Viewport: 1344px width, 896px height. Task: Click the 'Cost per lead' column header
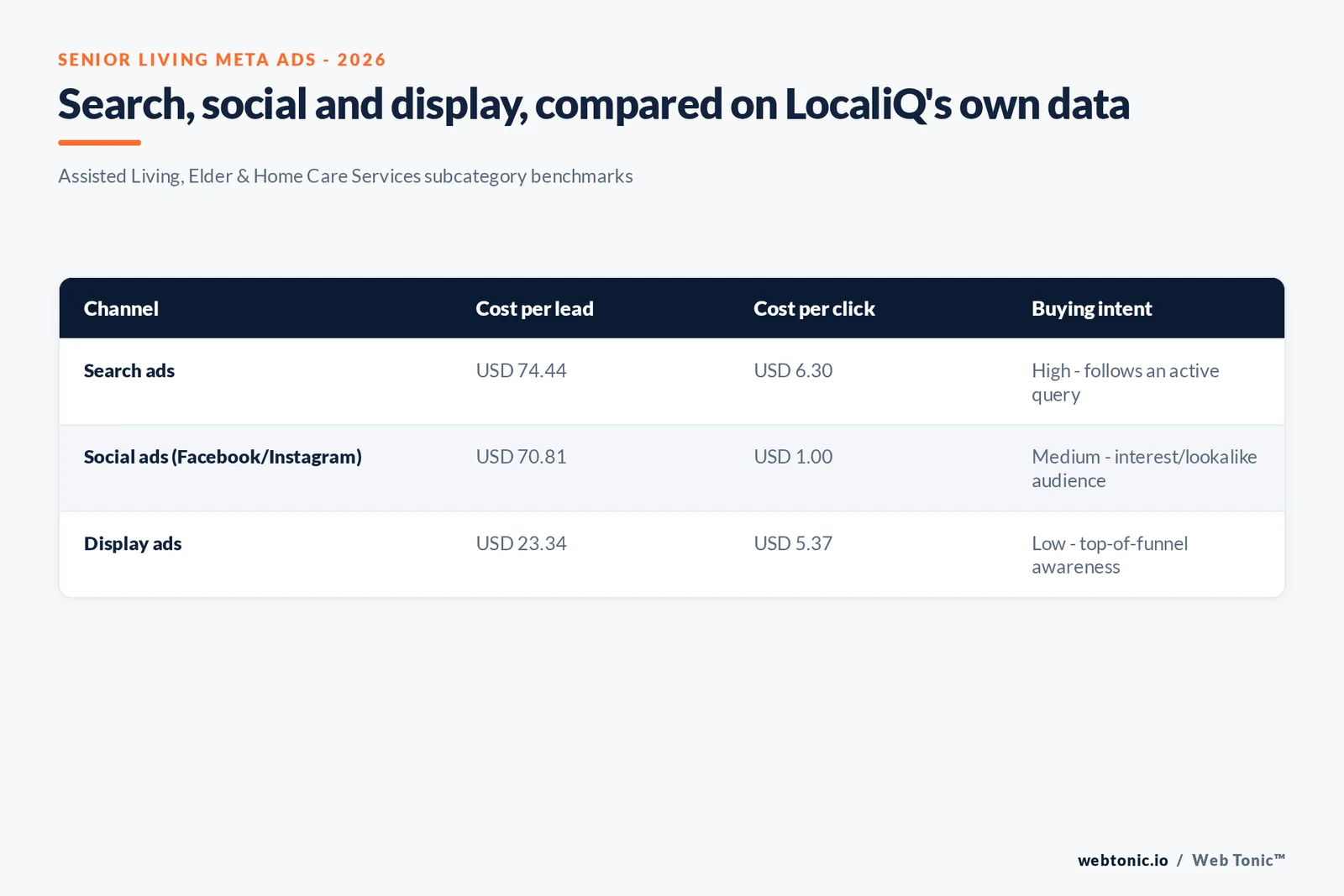click(534, 308)
